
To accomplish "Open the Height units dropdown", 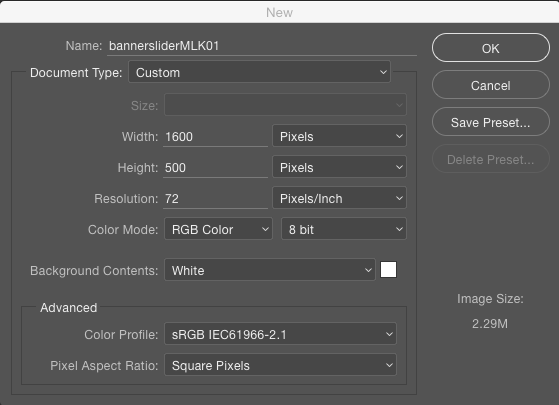I will 339,167.
